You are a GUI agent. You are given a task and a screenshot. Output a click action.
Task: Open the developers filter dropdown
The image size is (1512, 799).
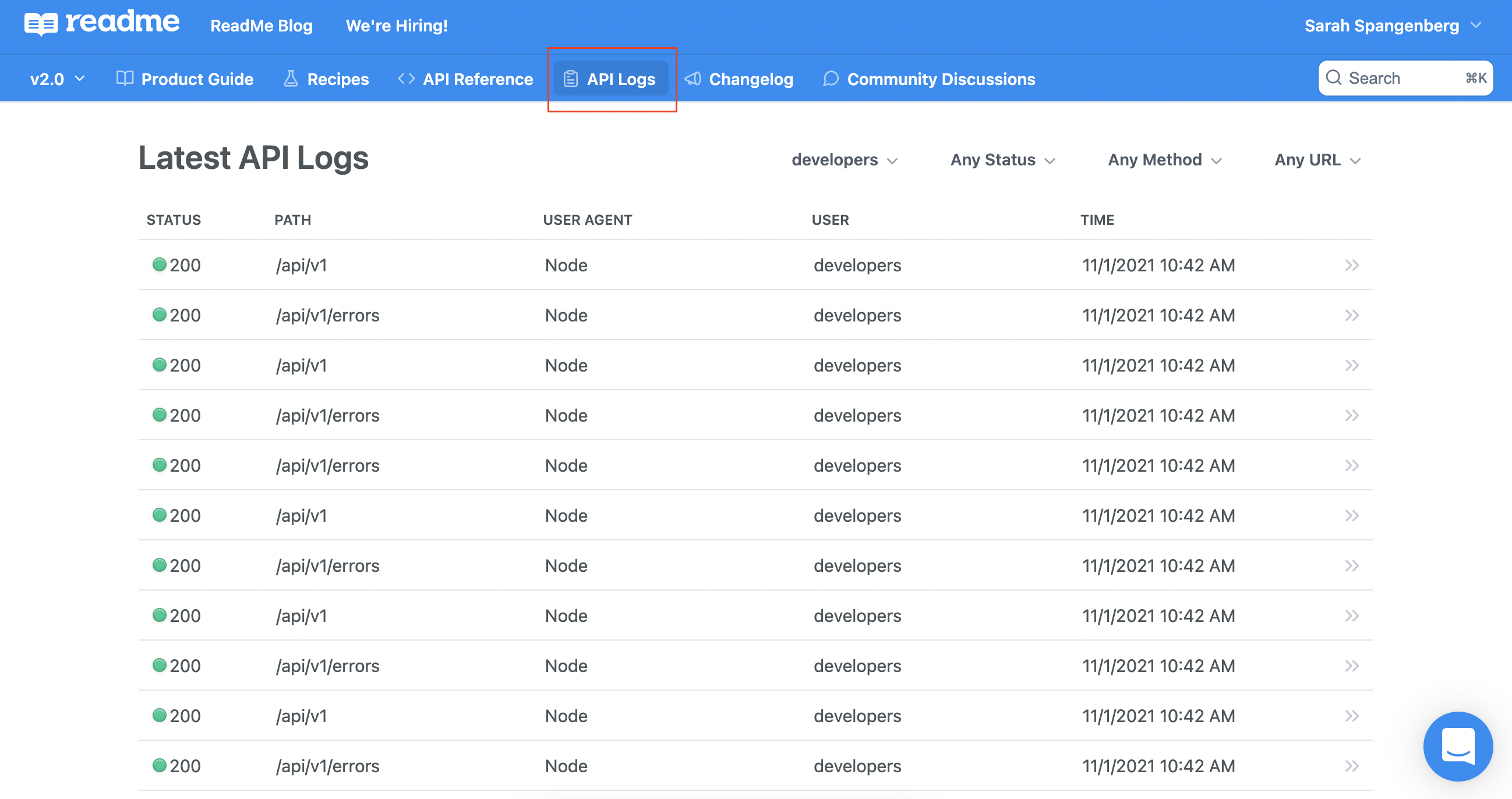[x=844, y=160]
